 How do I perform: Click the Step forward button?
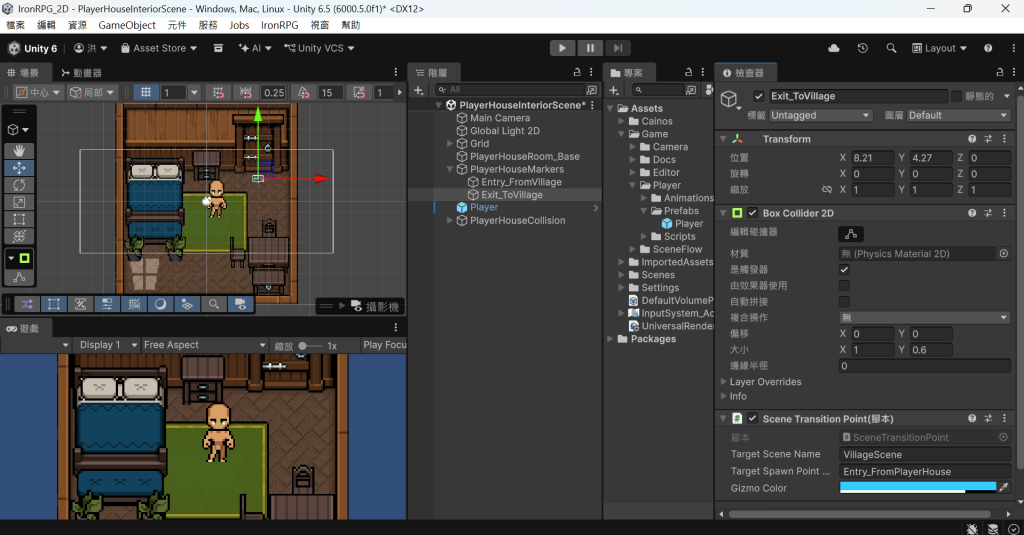click(618, 48)
